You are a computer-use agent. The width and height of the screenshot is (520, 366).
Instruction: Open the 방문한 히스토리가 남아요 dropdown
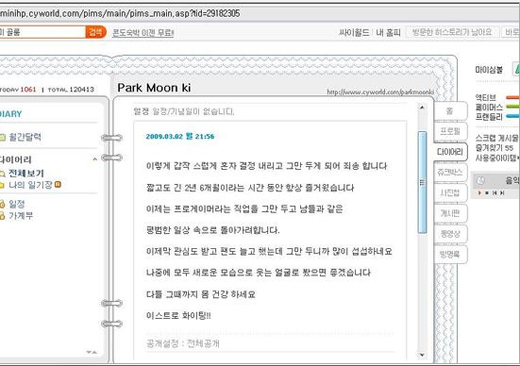[x=452, y=32]
